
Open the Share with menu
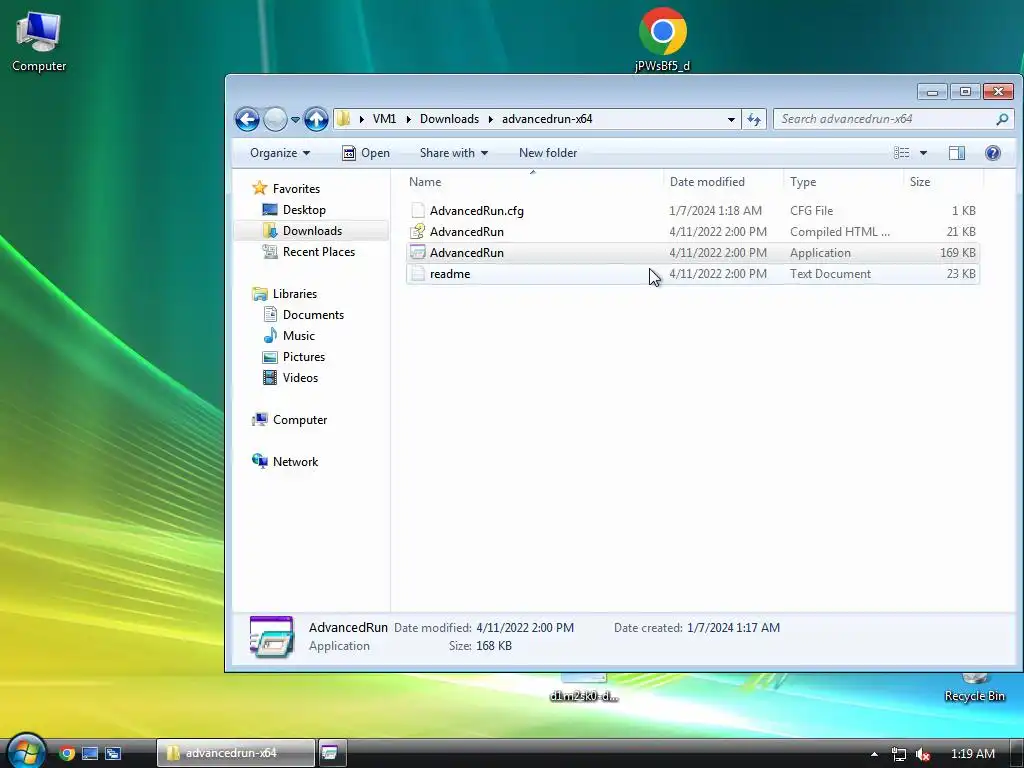coord(453,153)
